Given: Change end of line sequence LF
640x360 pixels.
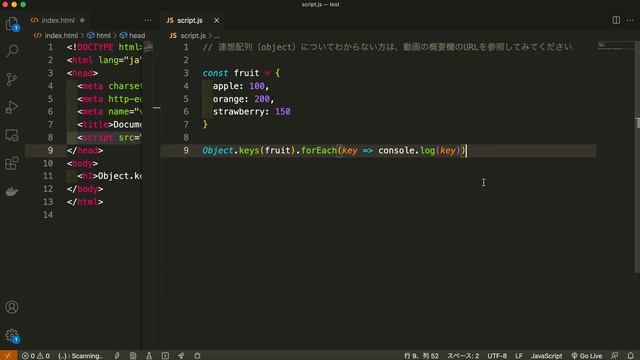Looking at the screenshot, I should tap(518, 356).
